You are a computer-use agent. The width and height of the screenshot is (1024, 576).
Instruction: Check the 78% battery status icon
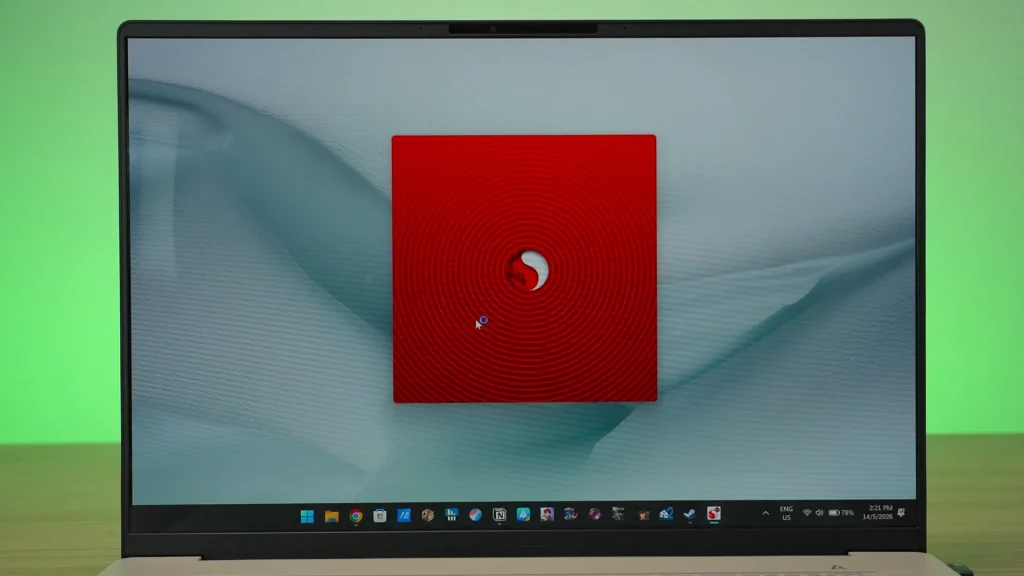coord(841,513)
